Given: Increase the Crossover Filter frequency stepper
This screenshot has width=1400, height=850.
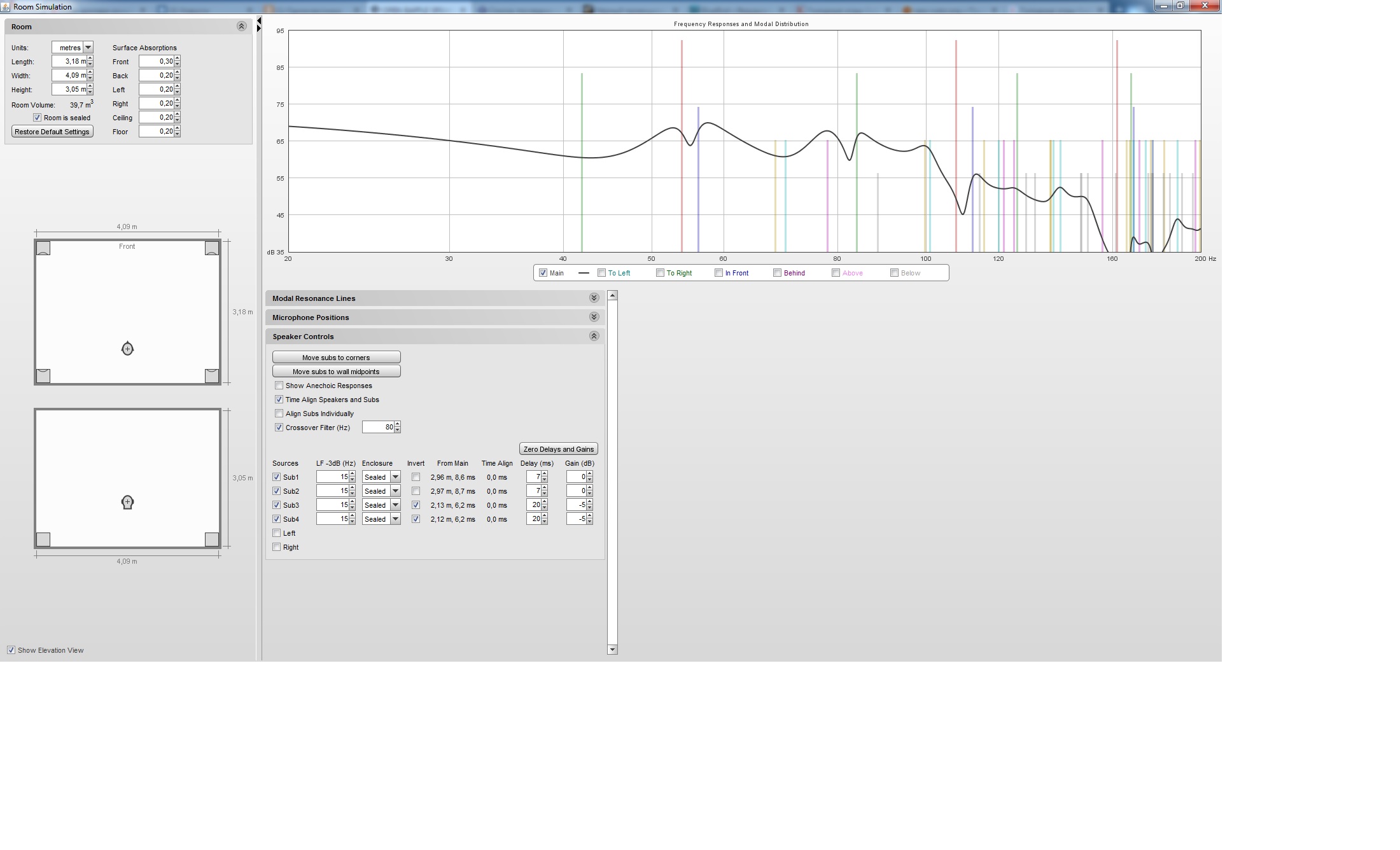Looking at the screenshot, I should pos(398,424).
